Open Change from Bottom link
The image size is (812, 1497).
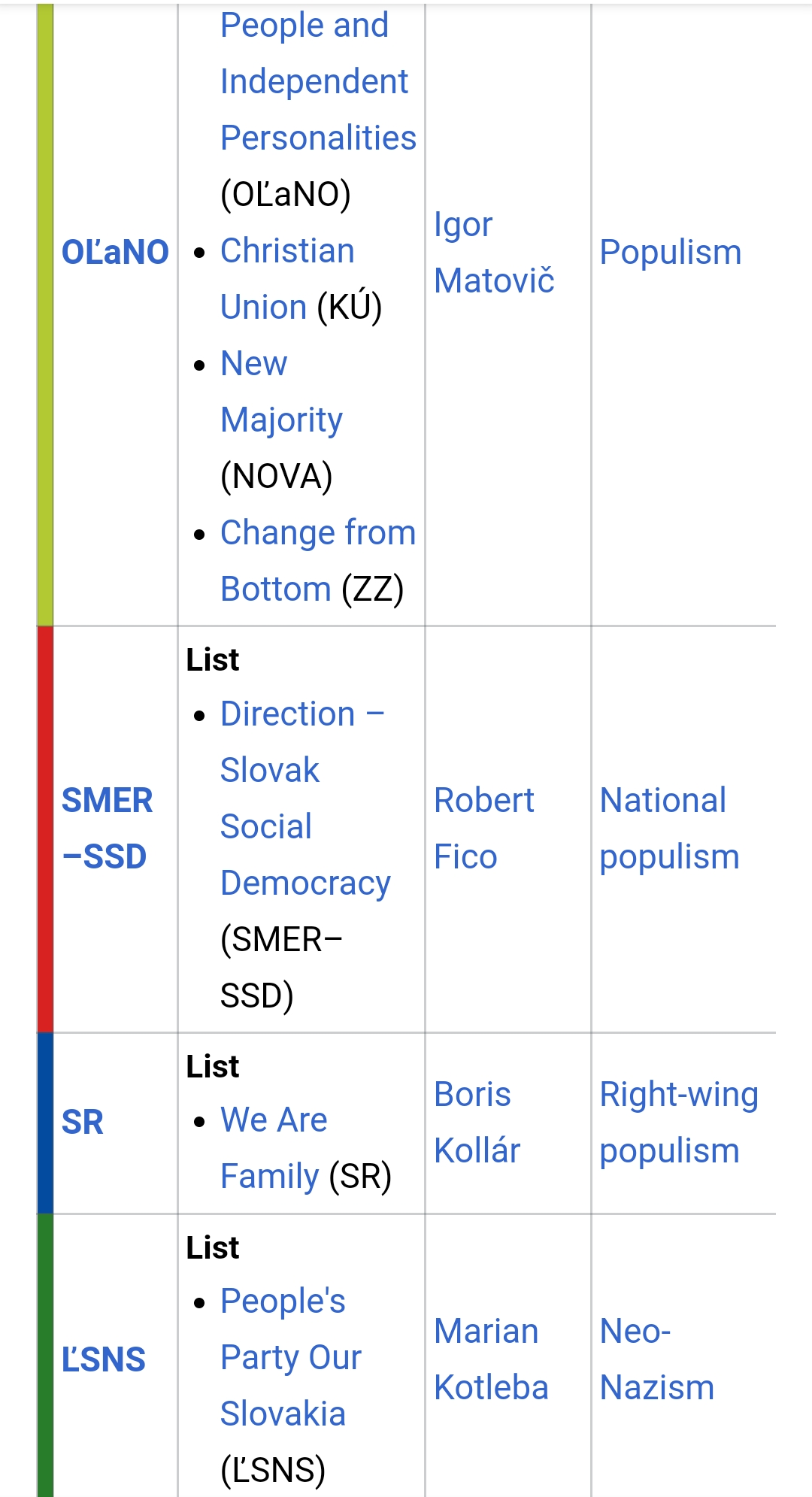[x=318, y=561]
